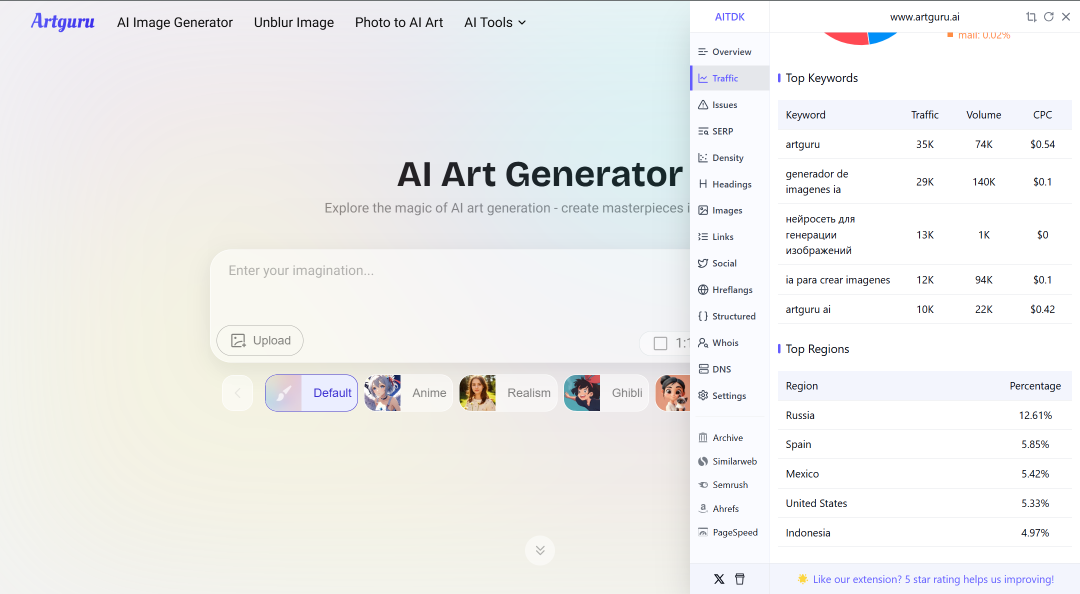Select the Traffic tab in sidebar
This screenshot has width=1080, height=594.
pyautogui.click(x=729, y=78)
